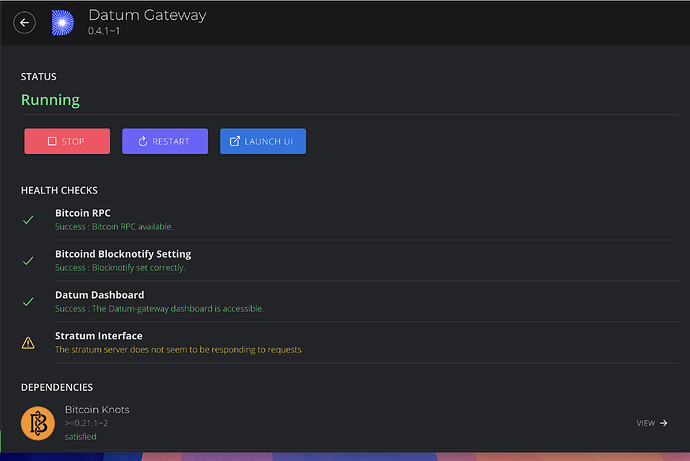Select the Datum Dashboard title
The width and height of the screenshot is (690, 461).
(99, 295)
